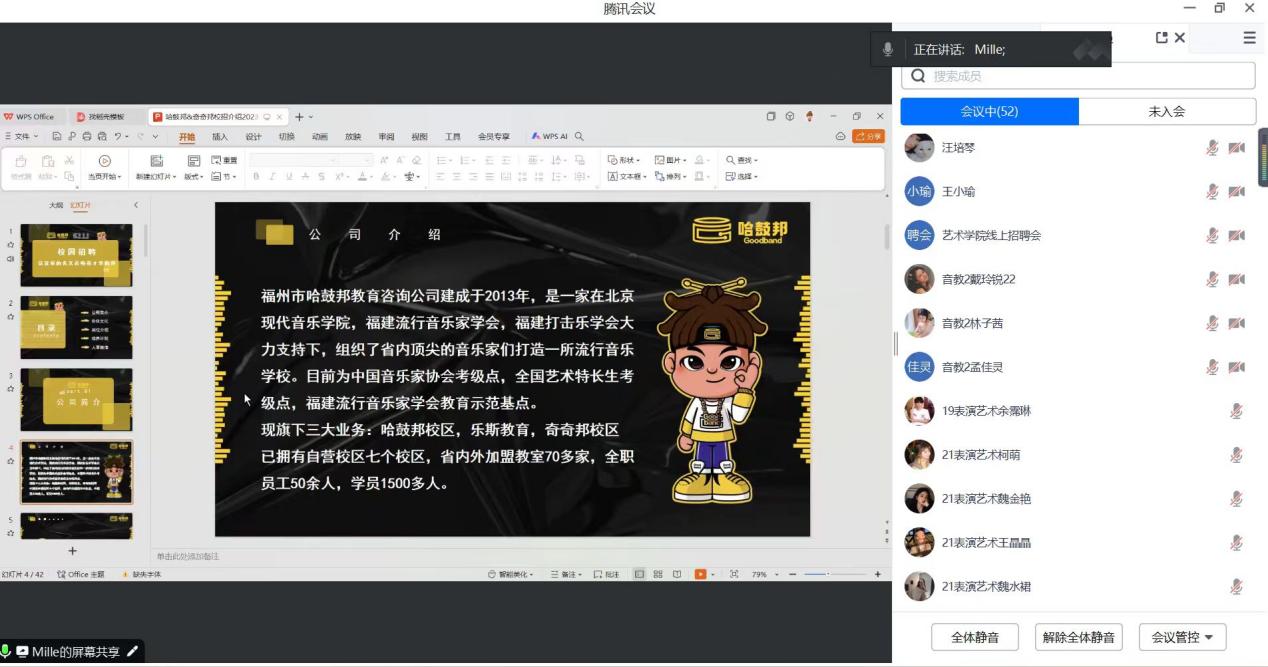Toggle microphone for 19表演艺术余霈琳
1268x667 pixels.
click(x=1236, y=411)
